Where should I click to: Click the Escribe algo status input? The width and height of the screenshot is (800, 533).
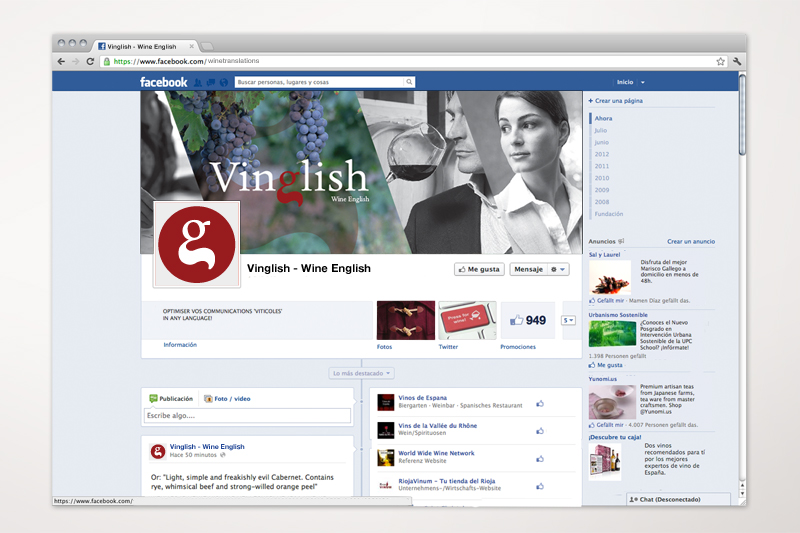point(247,416)
